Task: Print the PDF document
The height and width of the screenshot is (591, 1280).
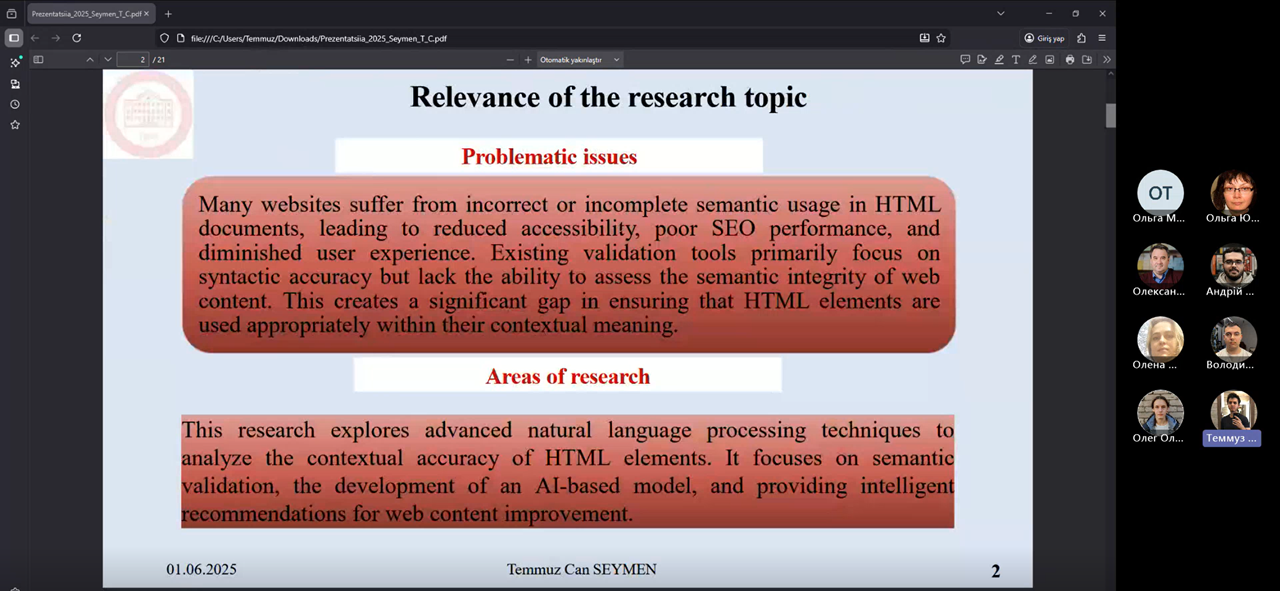Action: [x=1070, y=60]
